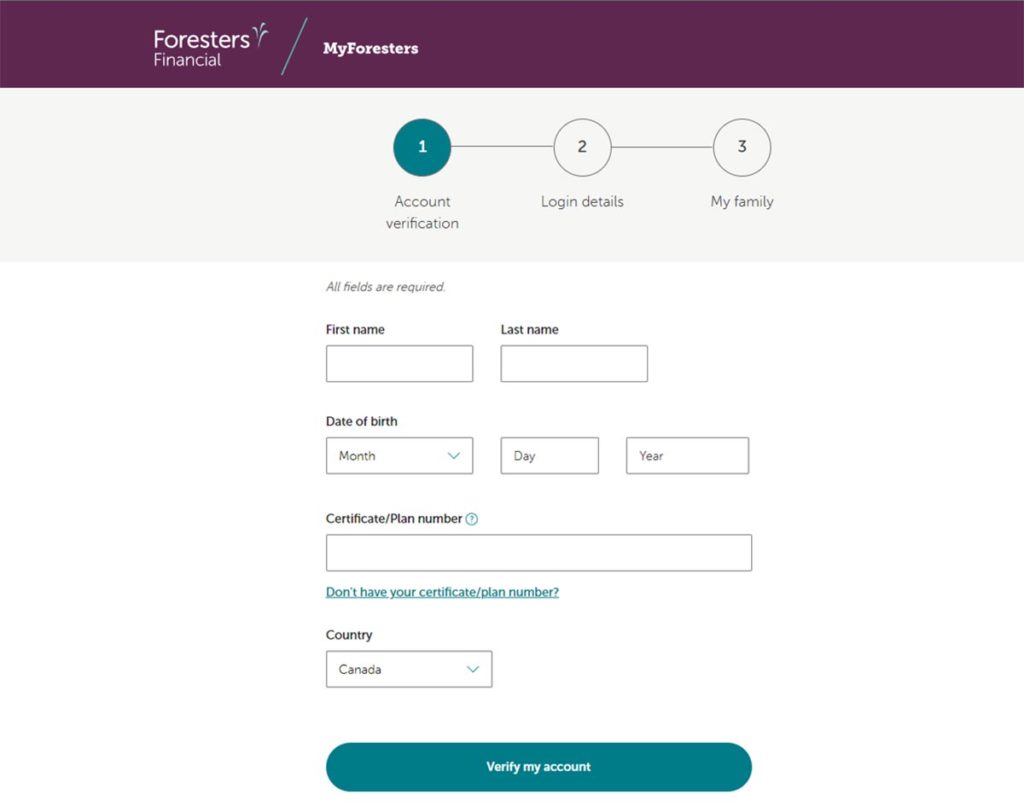Viewport: 1024px width, 806px height.
Task: Click the Year input field
Action: pyautogui.click(x=687, y=455)
